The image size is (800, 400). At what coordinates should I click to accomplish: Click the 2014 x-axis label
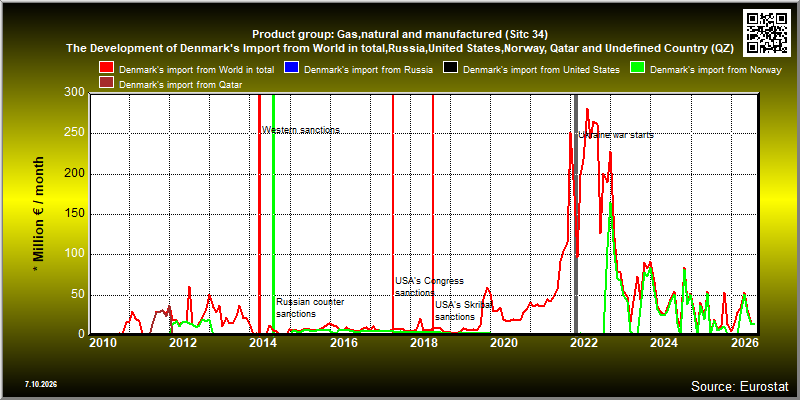pos(263,342)
